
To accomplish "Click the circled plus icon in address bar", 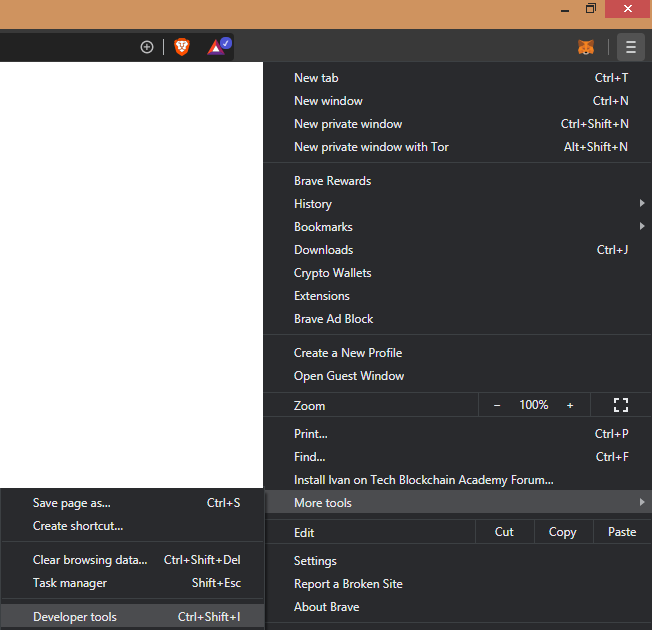I will (147, 47).
